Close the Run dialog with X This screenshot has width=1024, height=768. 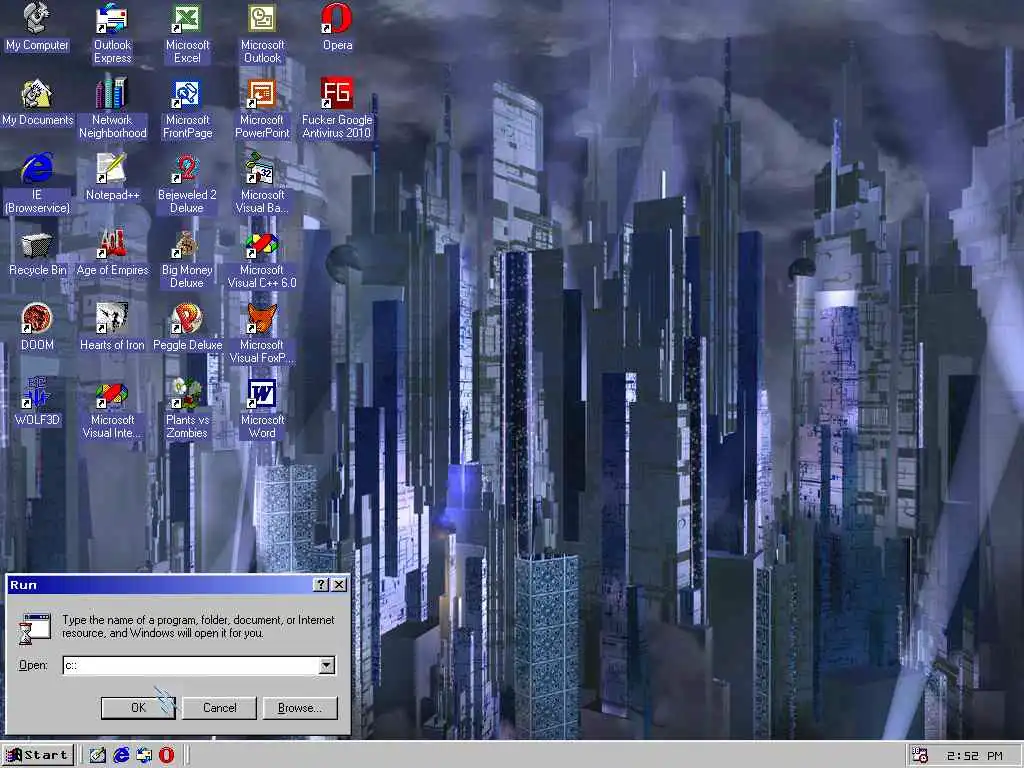click(x=339, y=584)
